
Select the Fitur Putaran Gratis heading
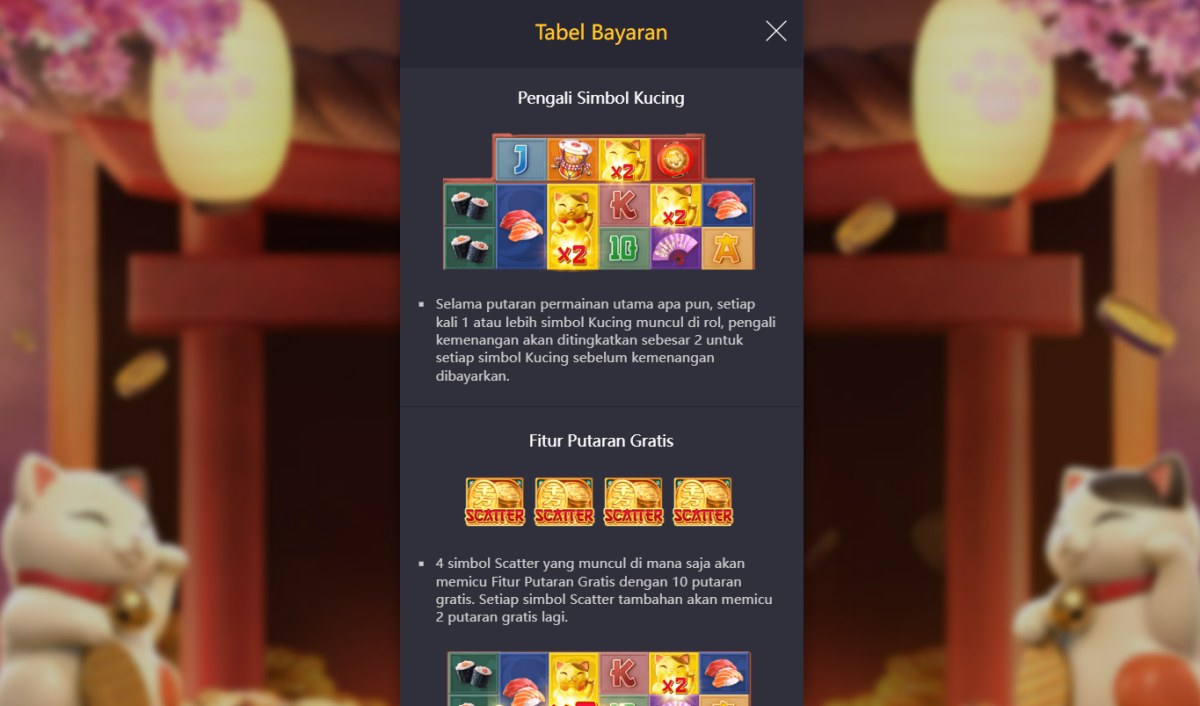point(601,440)
